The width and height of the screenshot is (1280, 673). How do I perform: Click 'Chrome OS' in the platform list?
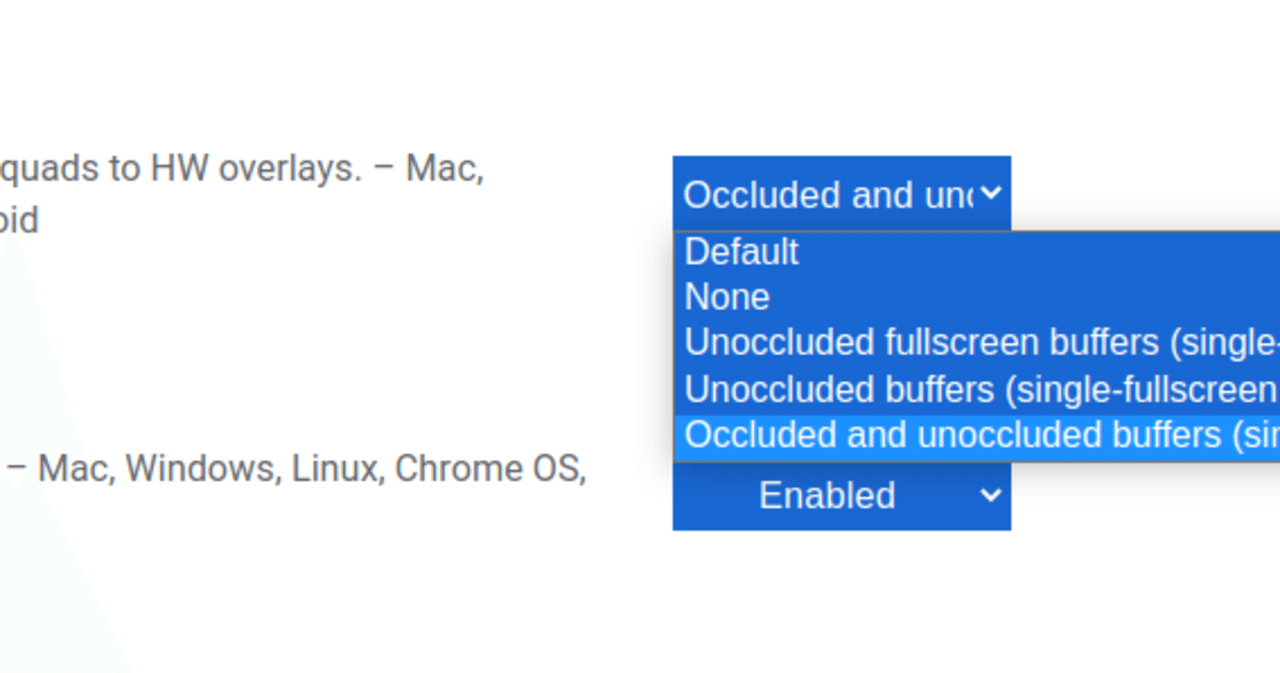point(488,468)
